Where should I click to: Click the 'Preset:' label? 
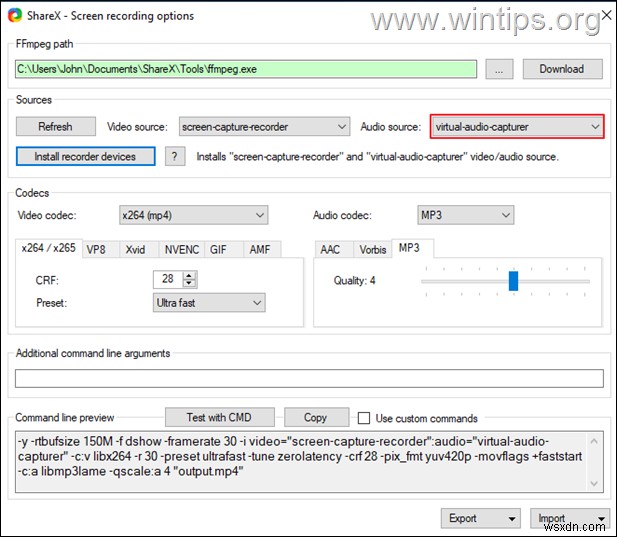52,303
